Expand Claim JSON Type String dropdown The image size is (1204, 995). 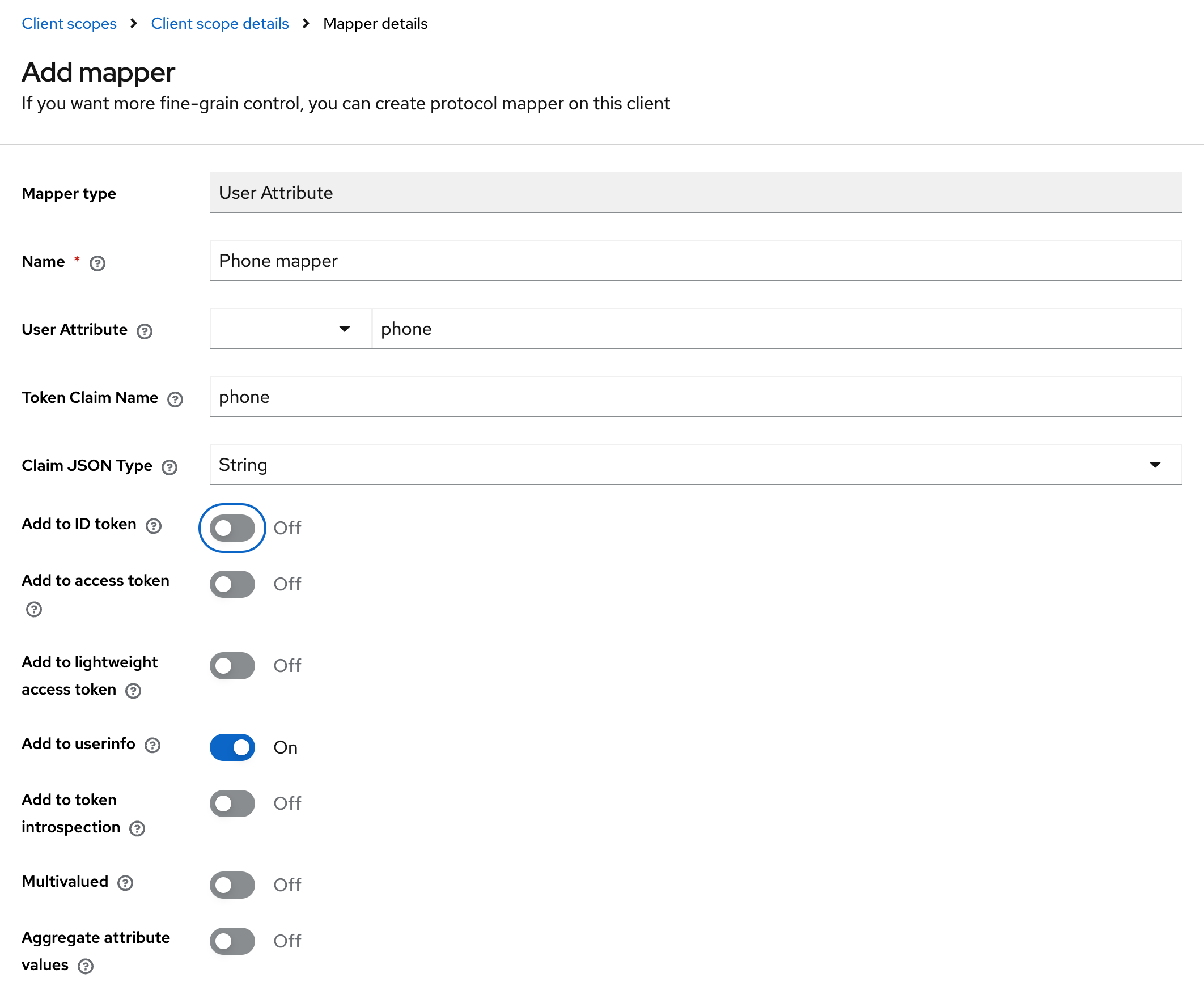click(695, 465)
